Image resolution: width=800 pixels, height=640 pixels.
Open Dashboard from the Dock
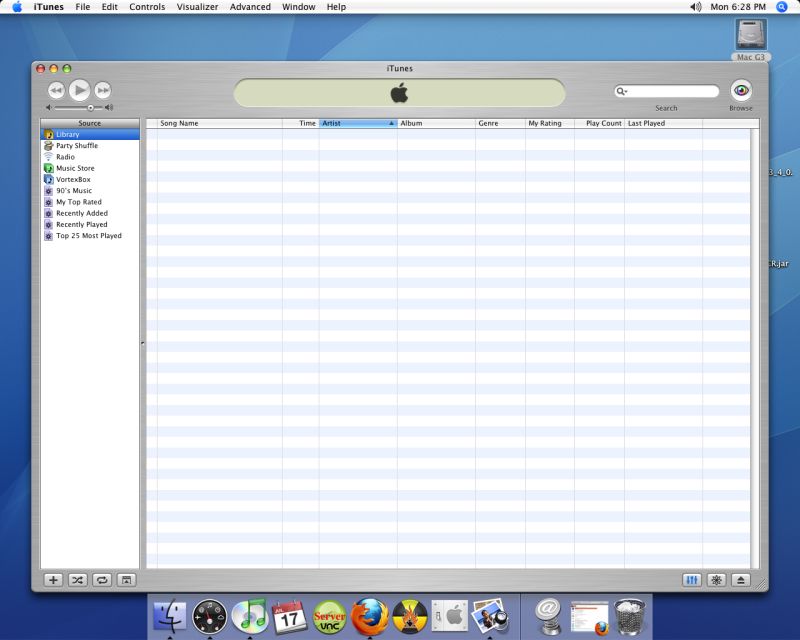tap(210, 617)
